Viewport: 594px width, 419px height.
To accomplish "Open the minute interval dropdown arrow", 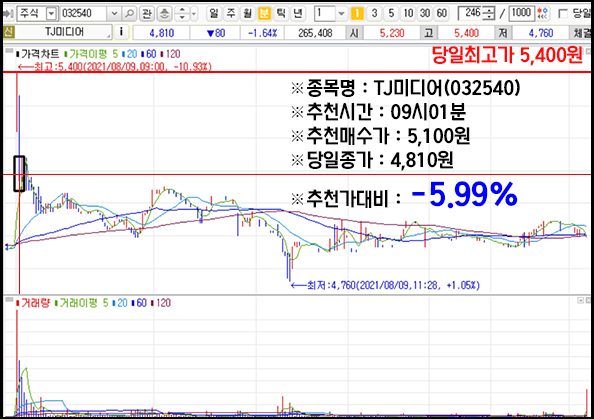I will (341, 14).
